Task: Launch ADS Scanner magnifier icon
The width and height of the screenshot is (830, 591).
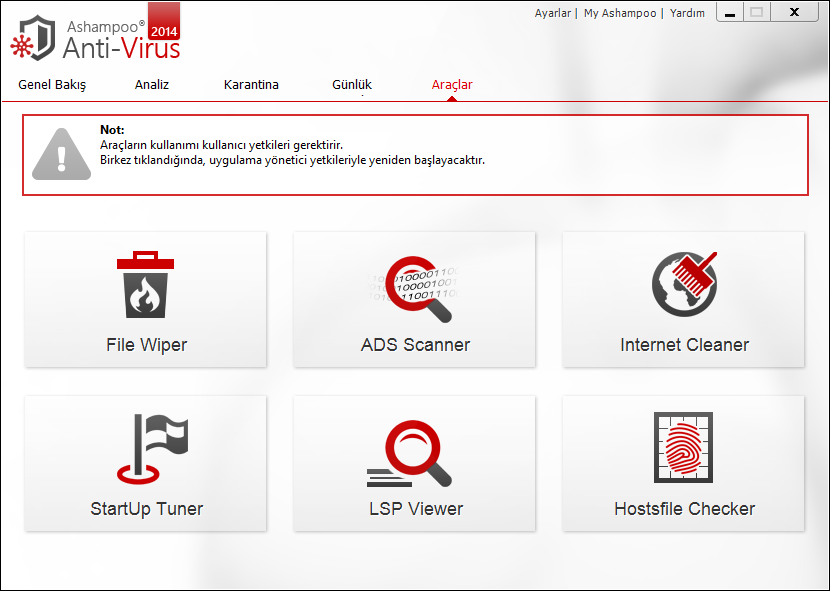Action: coord(414,289)
